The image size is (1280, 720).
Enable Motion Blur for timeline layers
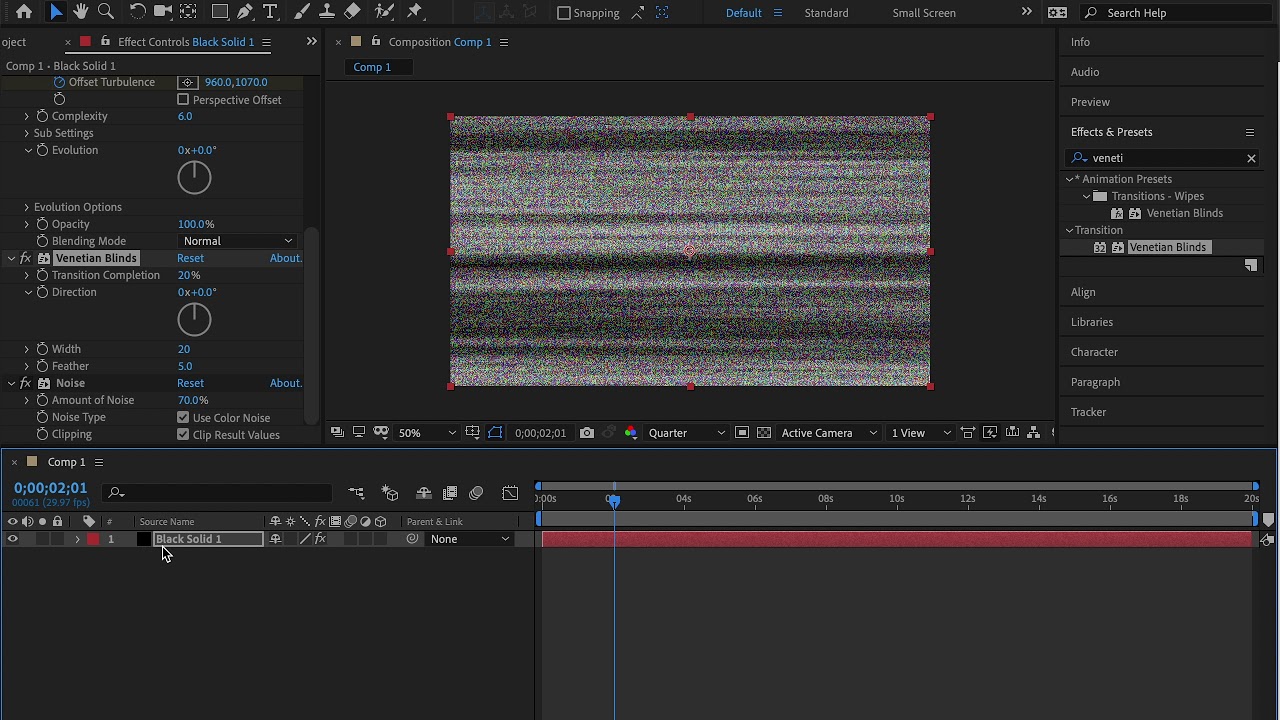[x=476, y=493]
